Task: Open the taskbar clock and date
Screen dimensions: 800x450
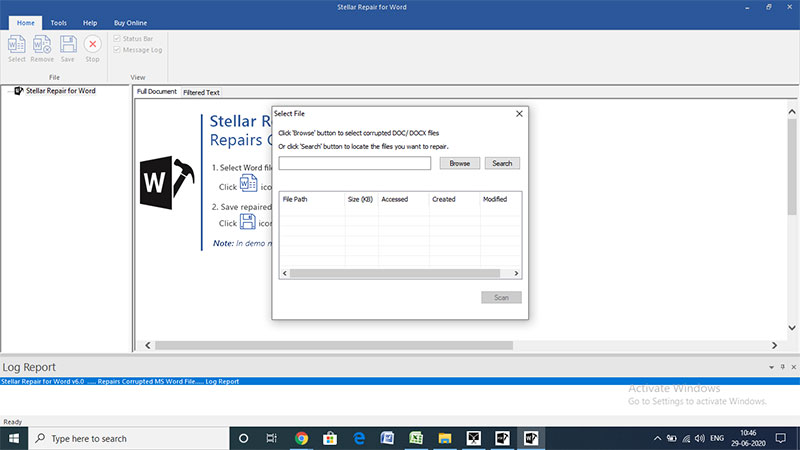Action: 748,438
